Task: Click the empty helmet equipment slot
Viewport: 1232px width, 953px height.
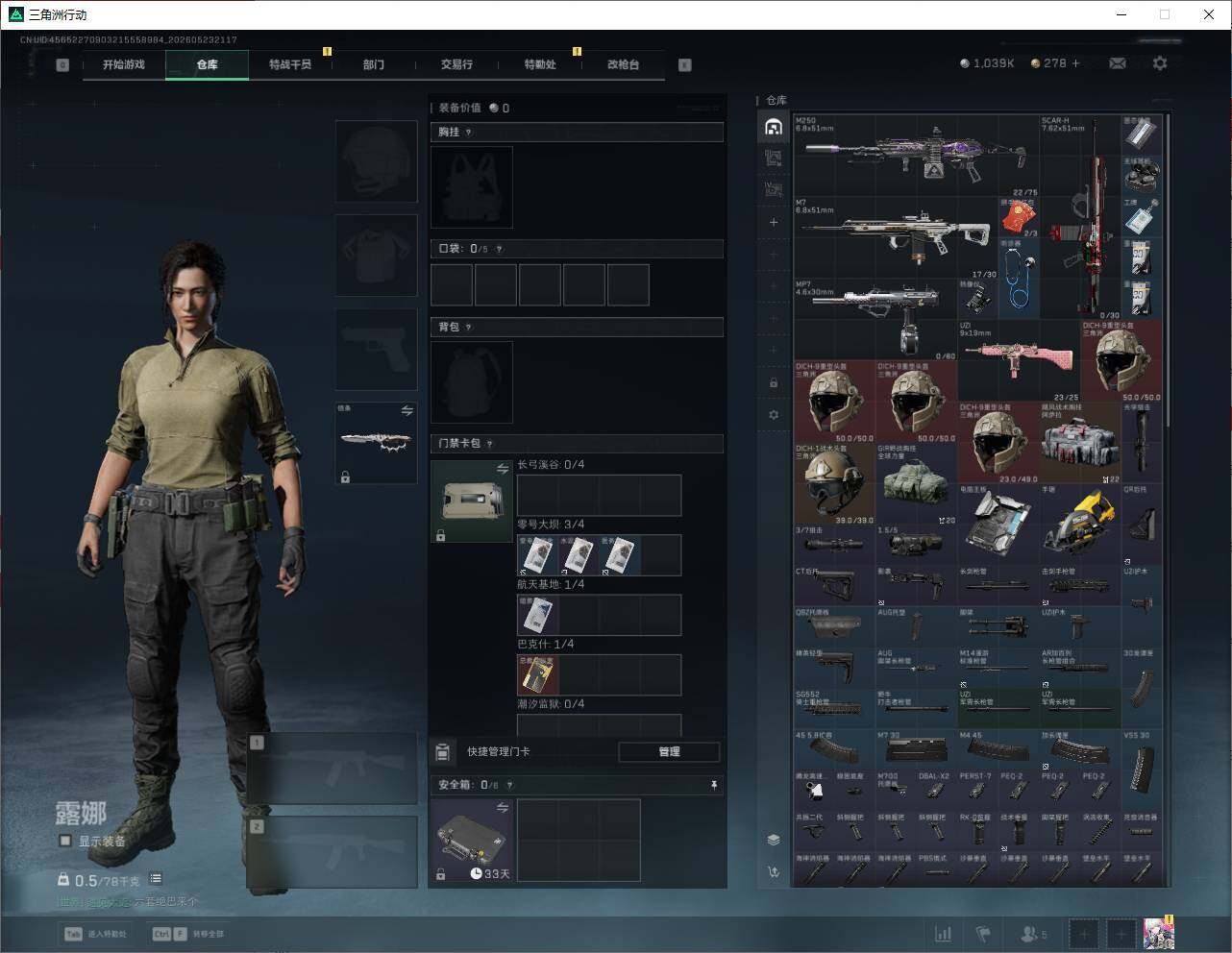Action: (376, 160)
